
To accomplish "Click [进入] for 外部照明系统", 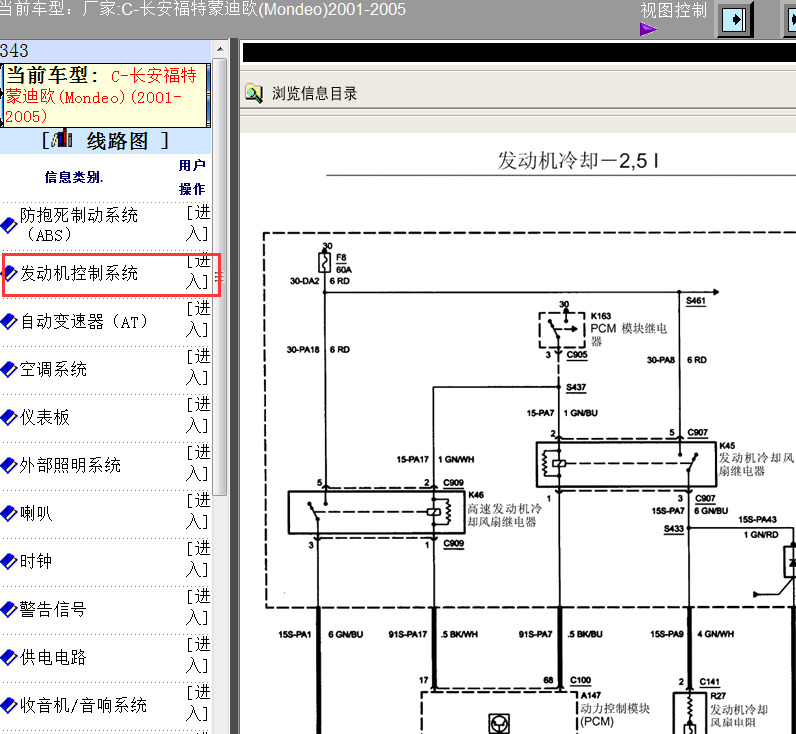I will [x=198, y=463].
